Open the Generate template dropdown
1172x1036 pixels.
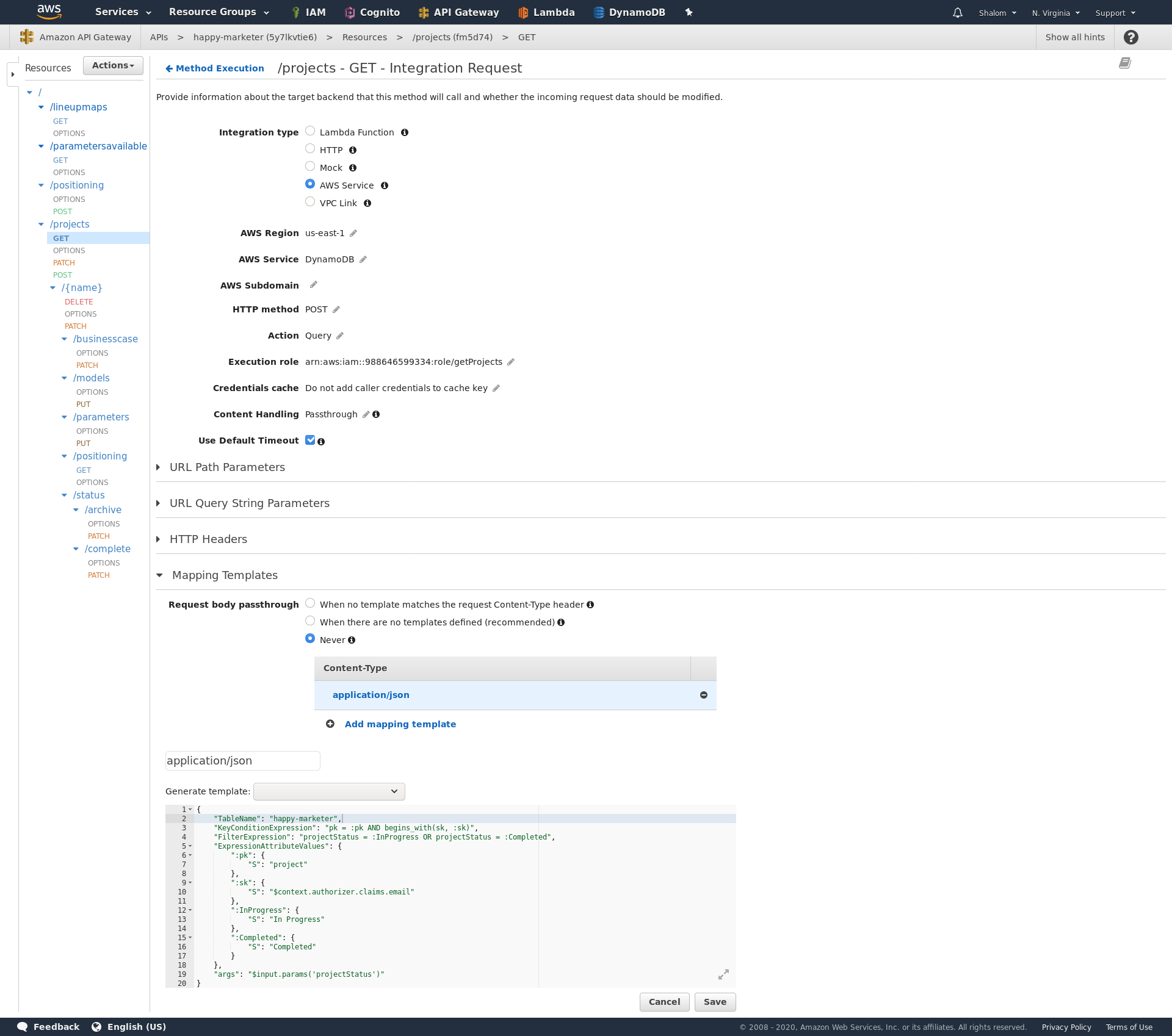pyautogui.click(x=329, y=791)
